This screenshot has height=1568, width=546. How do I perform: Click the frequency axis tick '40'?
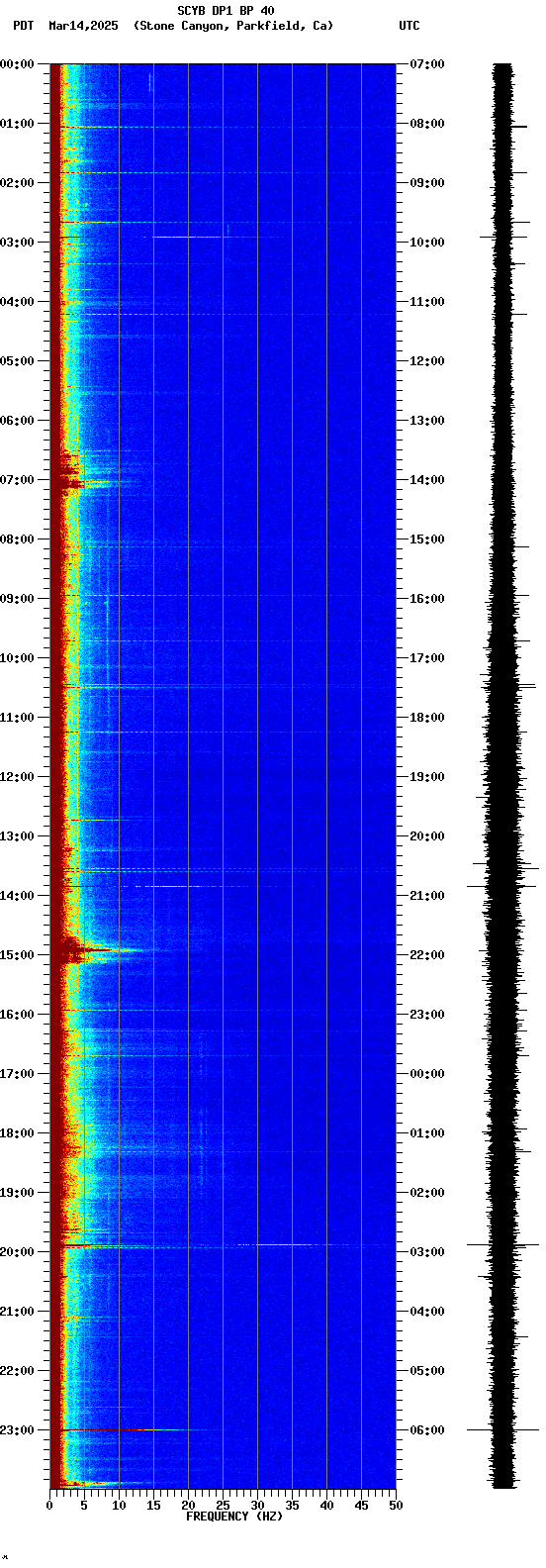[326, 1506]
